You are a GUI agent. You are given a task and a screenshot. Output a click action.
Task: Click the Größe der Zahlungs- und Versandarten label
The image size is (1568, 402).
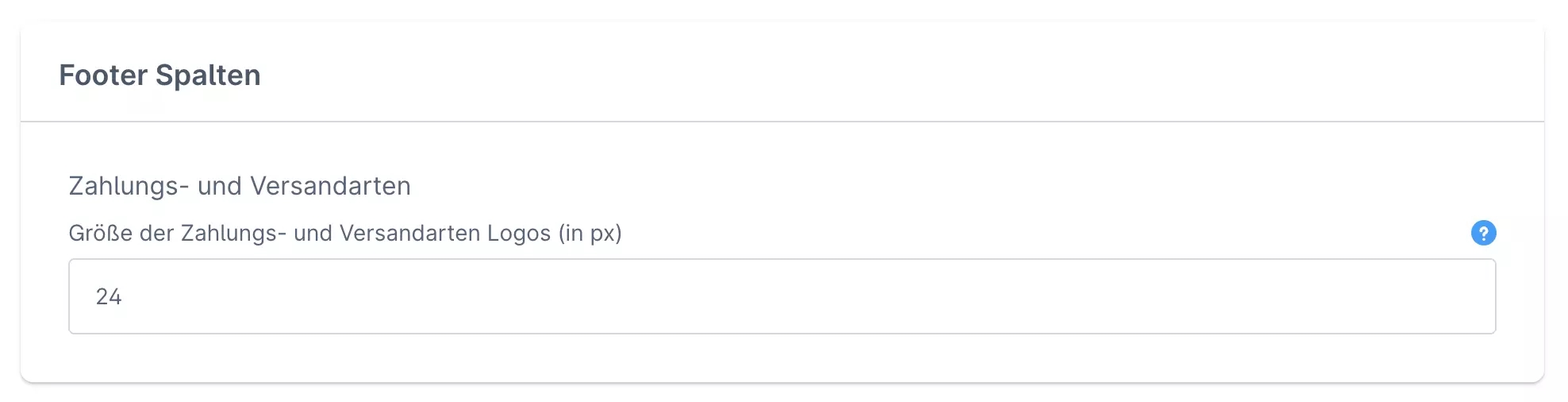pos(344,234)
